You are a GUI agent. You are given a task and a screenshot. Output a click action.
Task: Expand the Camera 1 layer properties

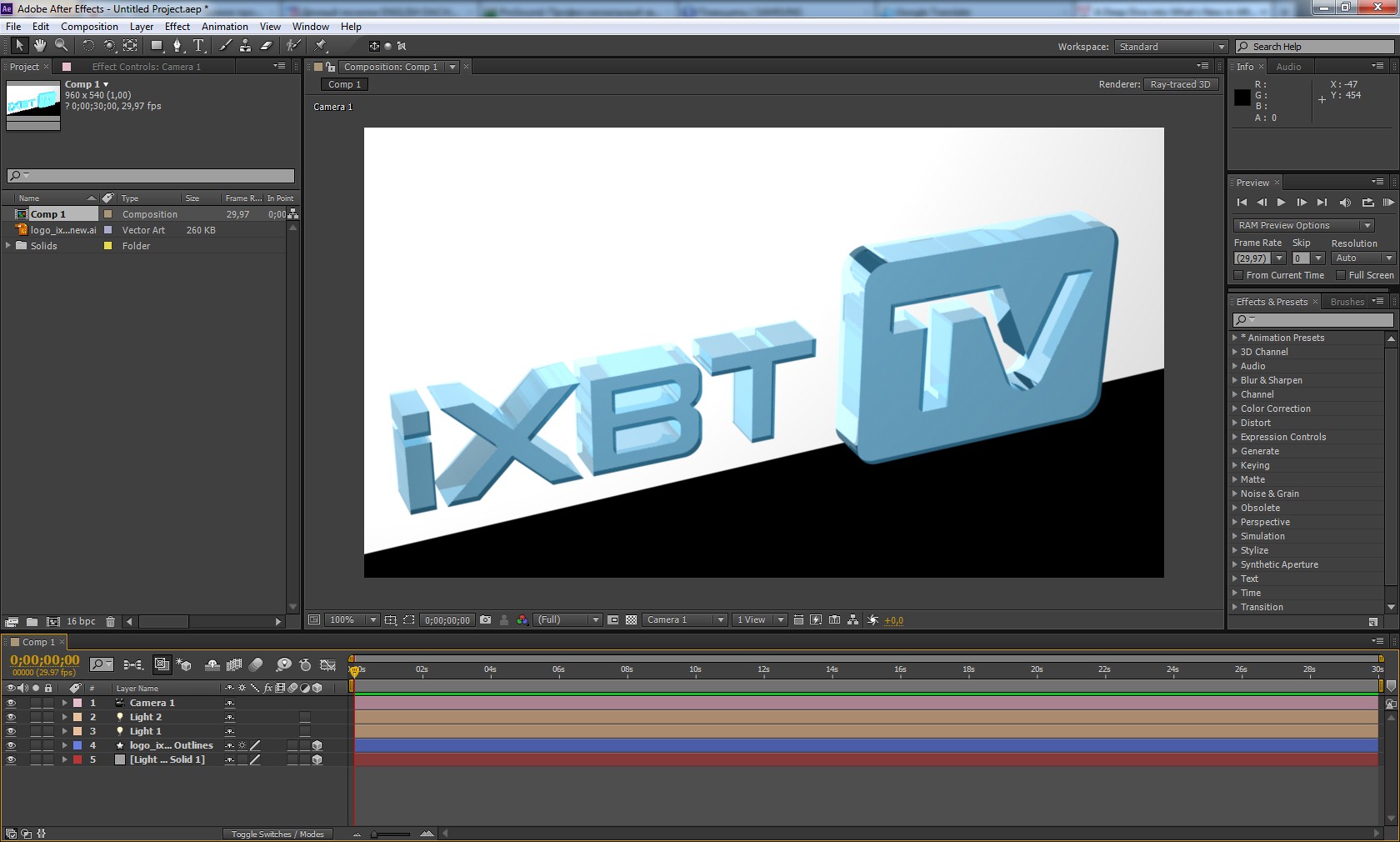click(64, 703)
